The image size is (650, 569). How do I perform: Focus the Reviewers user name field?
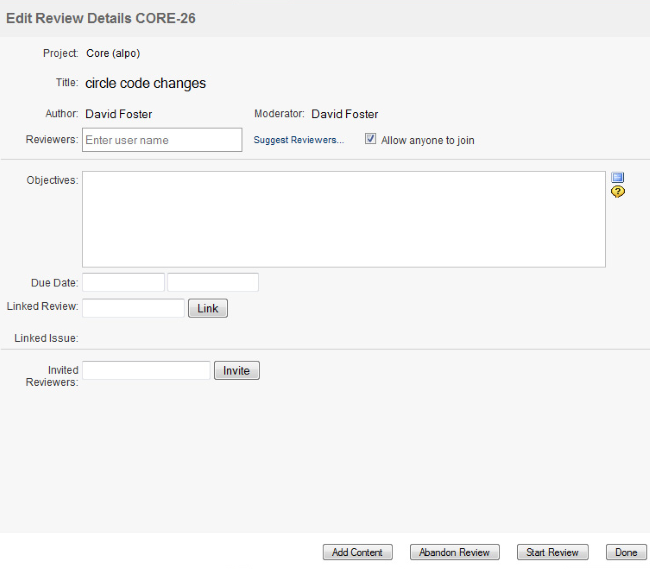point(162,140)
